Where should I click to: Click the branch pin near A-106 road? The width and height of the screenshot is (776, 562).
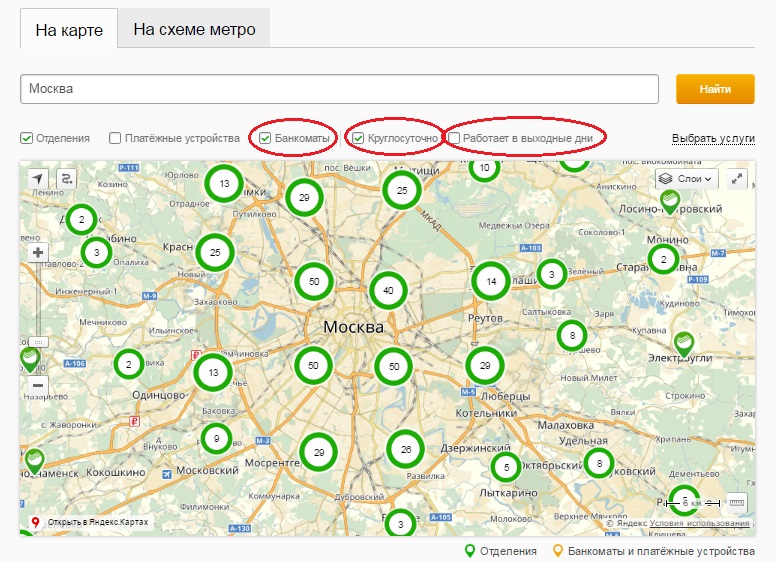click(30, 360)
